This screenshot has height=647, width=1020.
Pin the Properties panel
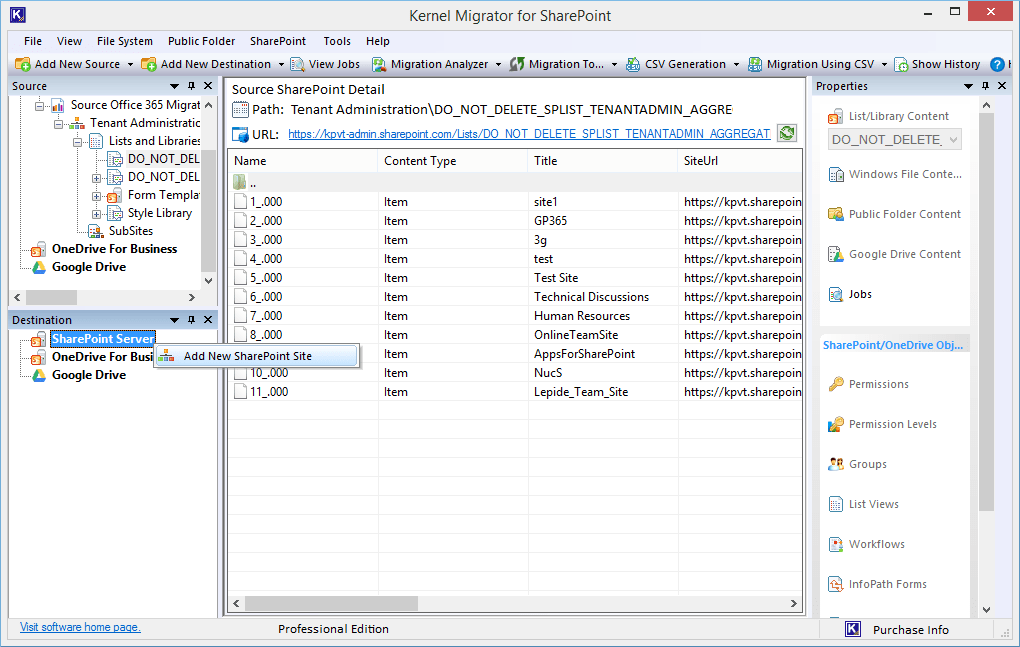[x=986, y=86]
